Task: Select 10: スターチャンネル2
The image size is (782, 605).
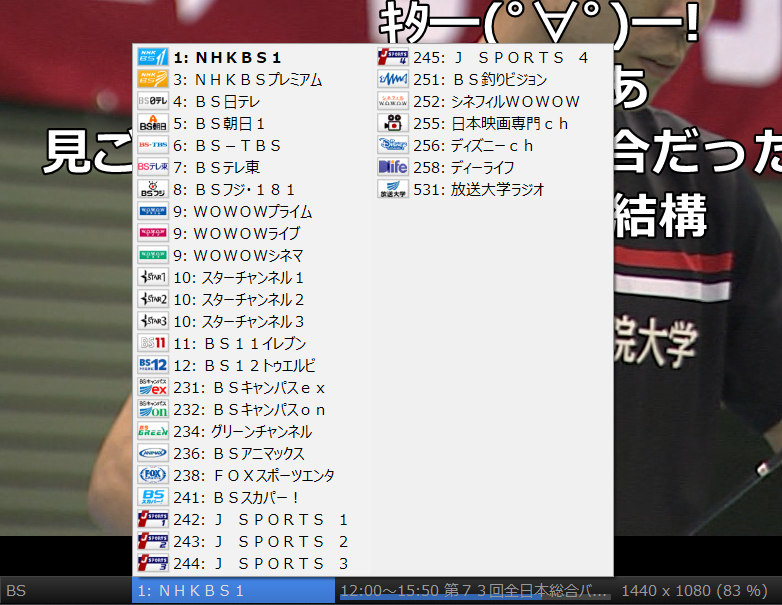Action: [x=253, y=299]
